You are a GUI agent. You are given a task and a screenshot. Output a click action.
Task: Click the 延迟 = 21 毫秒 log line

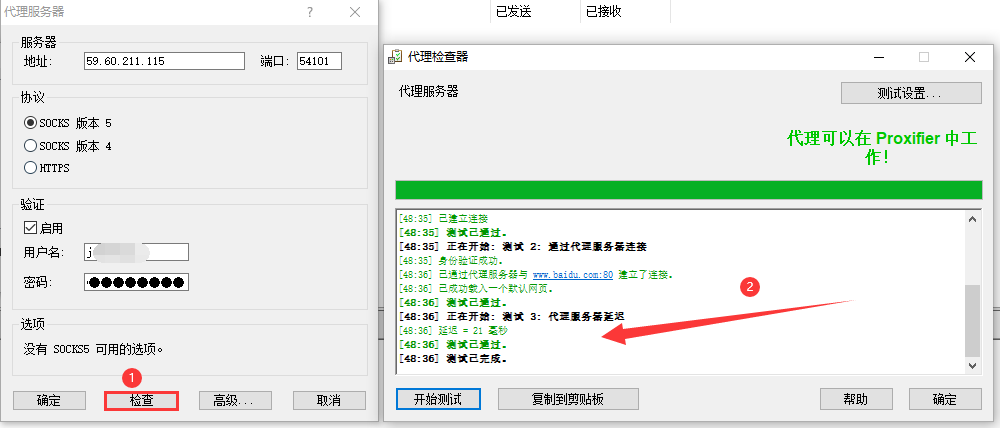coord(453,330)
